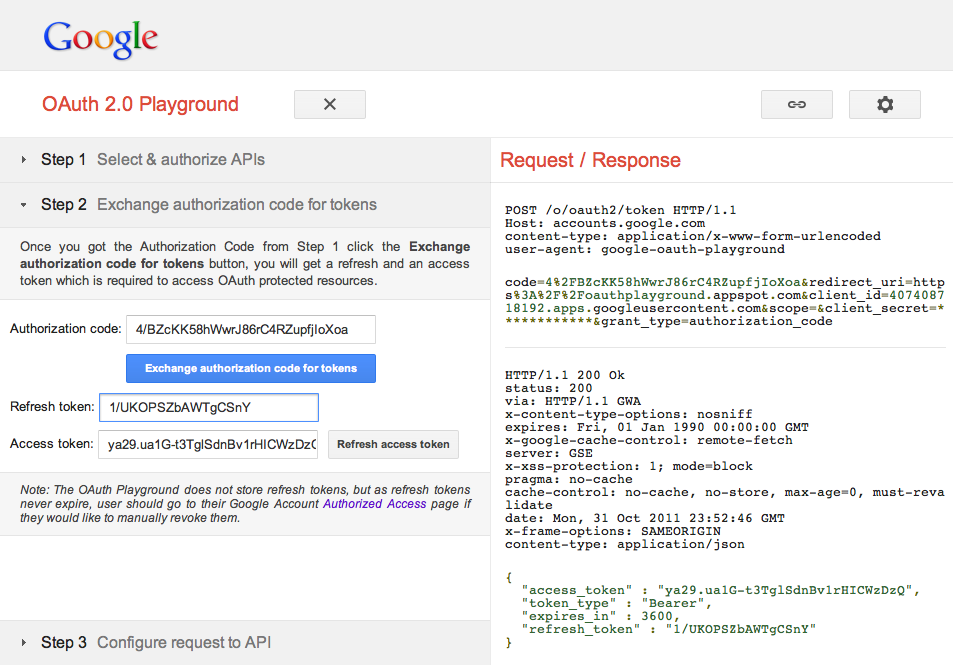Collapse Step 2 disclosure triangle
The image size is (953, 665).
pos(24,205)
